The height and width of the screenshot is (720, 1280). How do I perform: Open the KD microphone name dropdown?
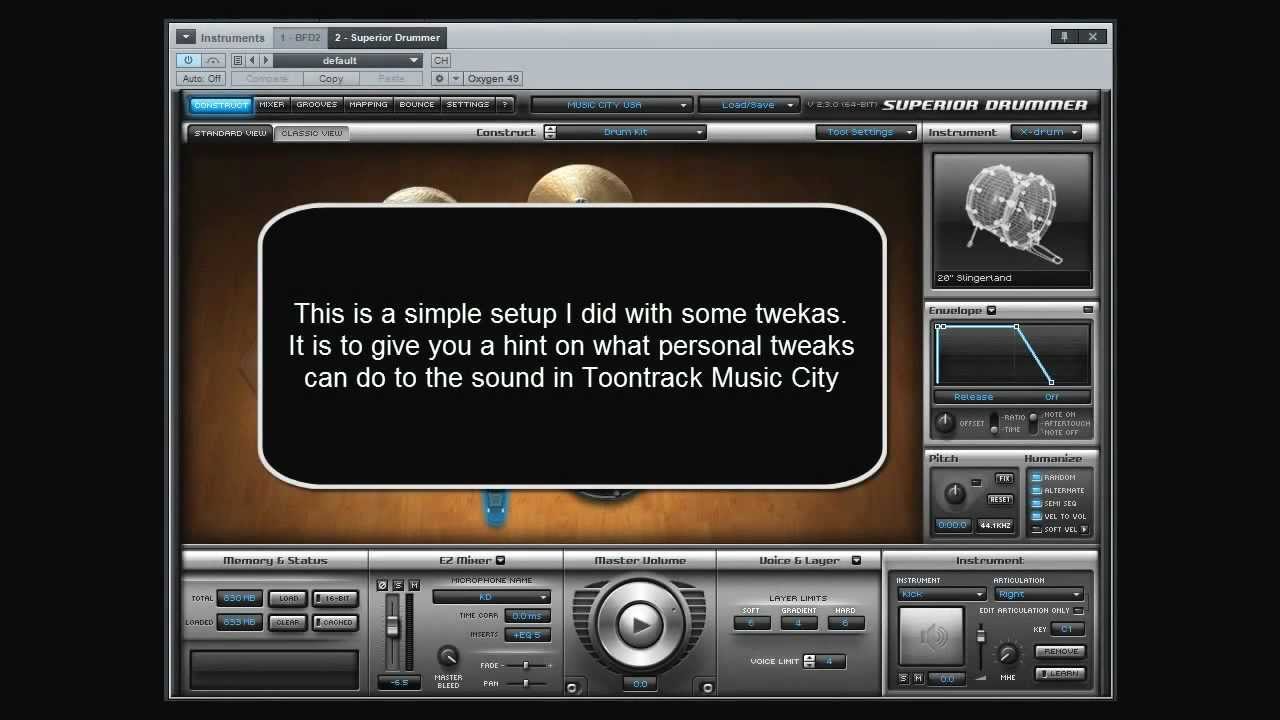[x=491, y=597]
